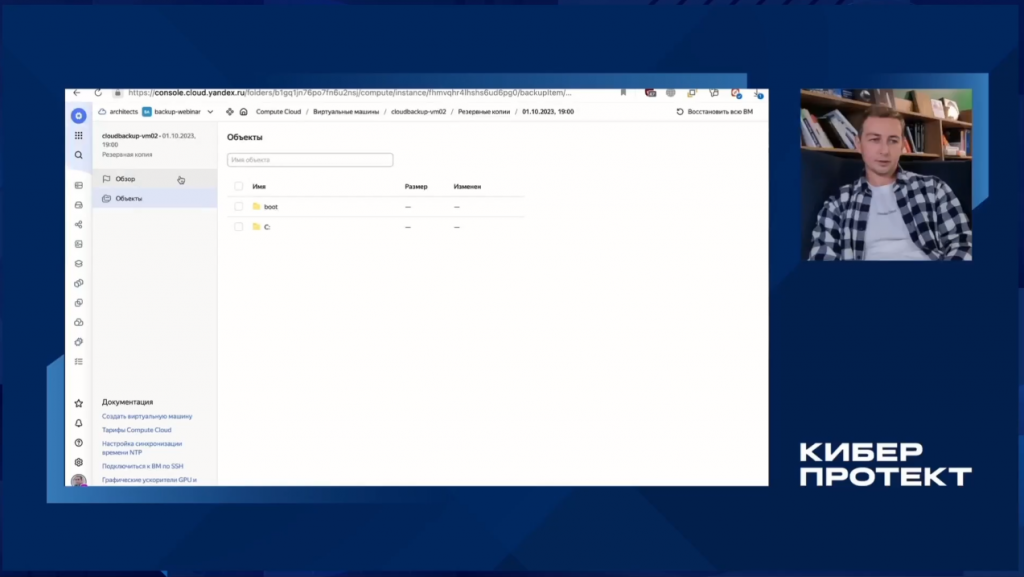Click the padlock icon in address bar
1024x577 pixels.
(118, 93)
